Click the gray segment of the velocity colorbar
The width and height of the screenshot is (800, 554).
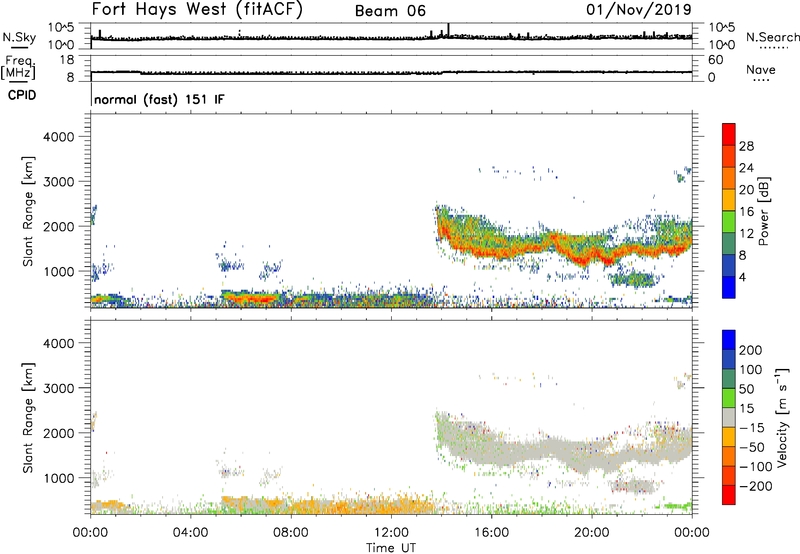click(729, 417)
